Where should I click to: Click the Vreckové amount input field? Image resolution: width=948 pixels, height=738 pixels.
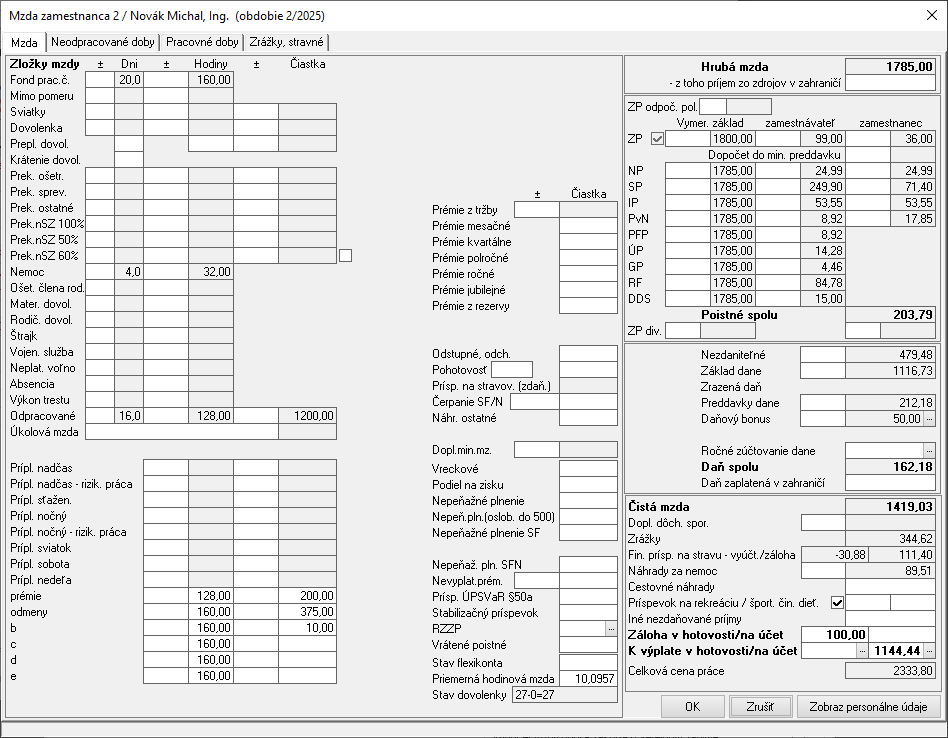point(588,467)
